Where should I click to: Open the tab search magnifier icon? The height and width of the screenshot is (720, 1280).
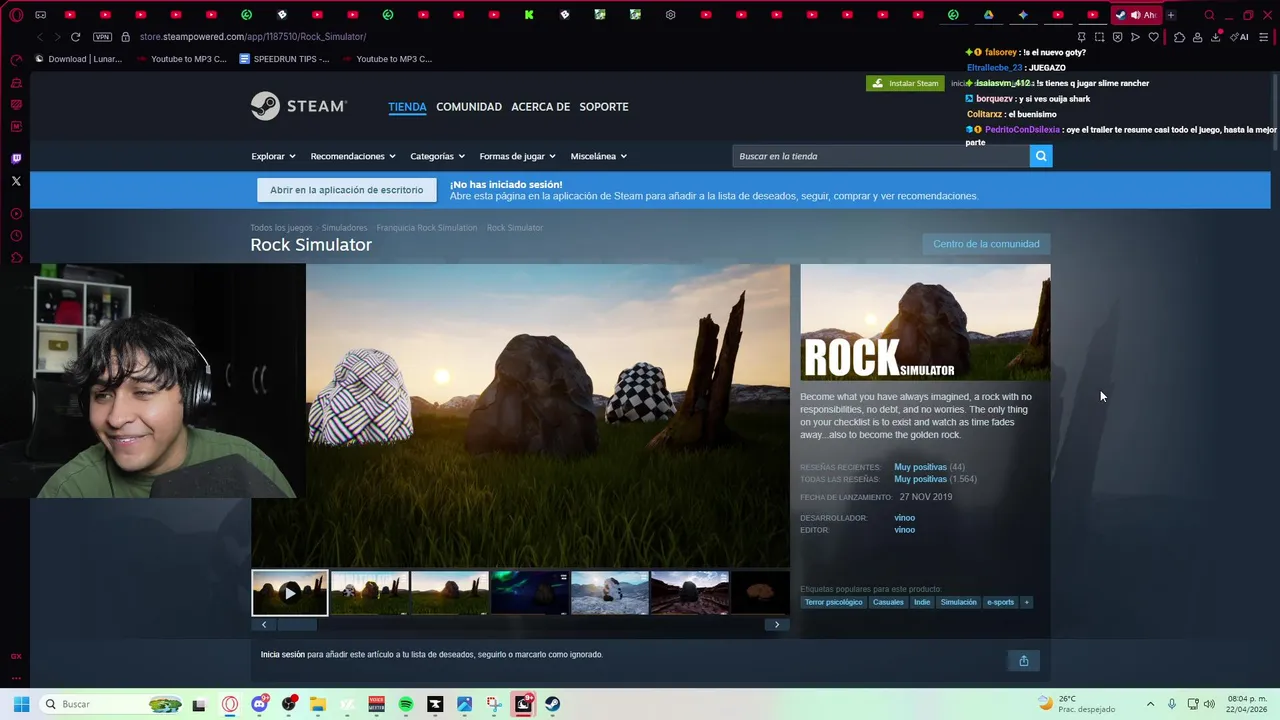[x=1209, y=15]
